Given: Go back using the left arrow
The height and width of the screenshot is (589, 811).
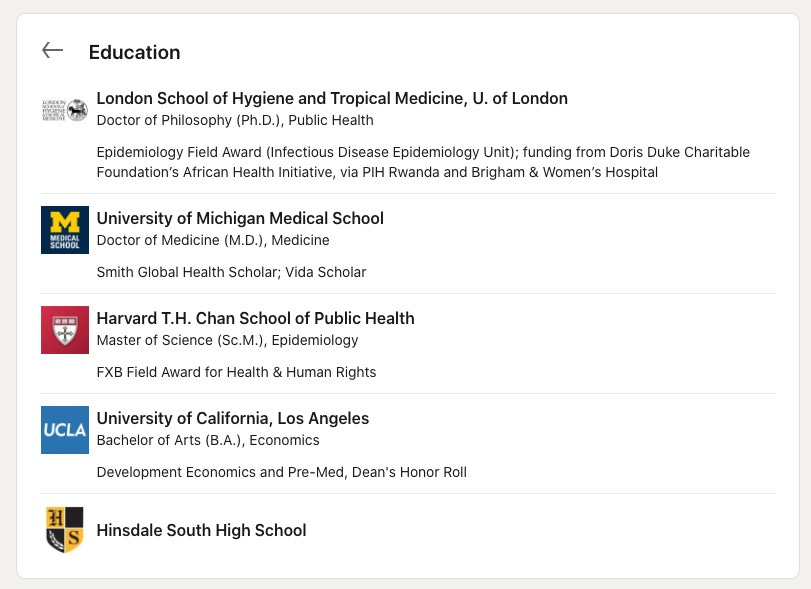Looking at the screenshot, I should tap(52, 51).
